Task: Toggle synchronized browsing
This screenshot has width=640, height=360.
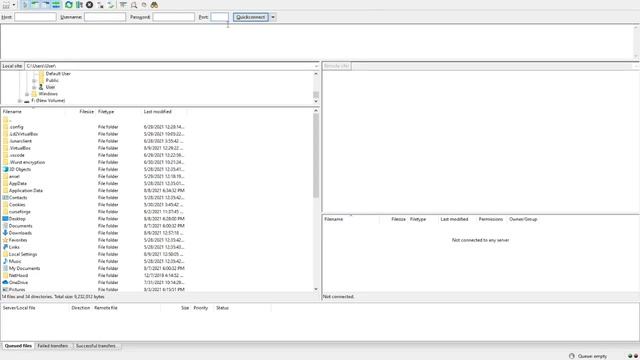Action: click(x=144, y=5)
